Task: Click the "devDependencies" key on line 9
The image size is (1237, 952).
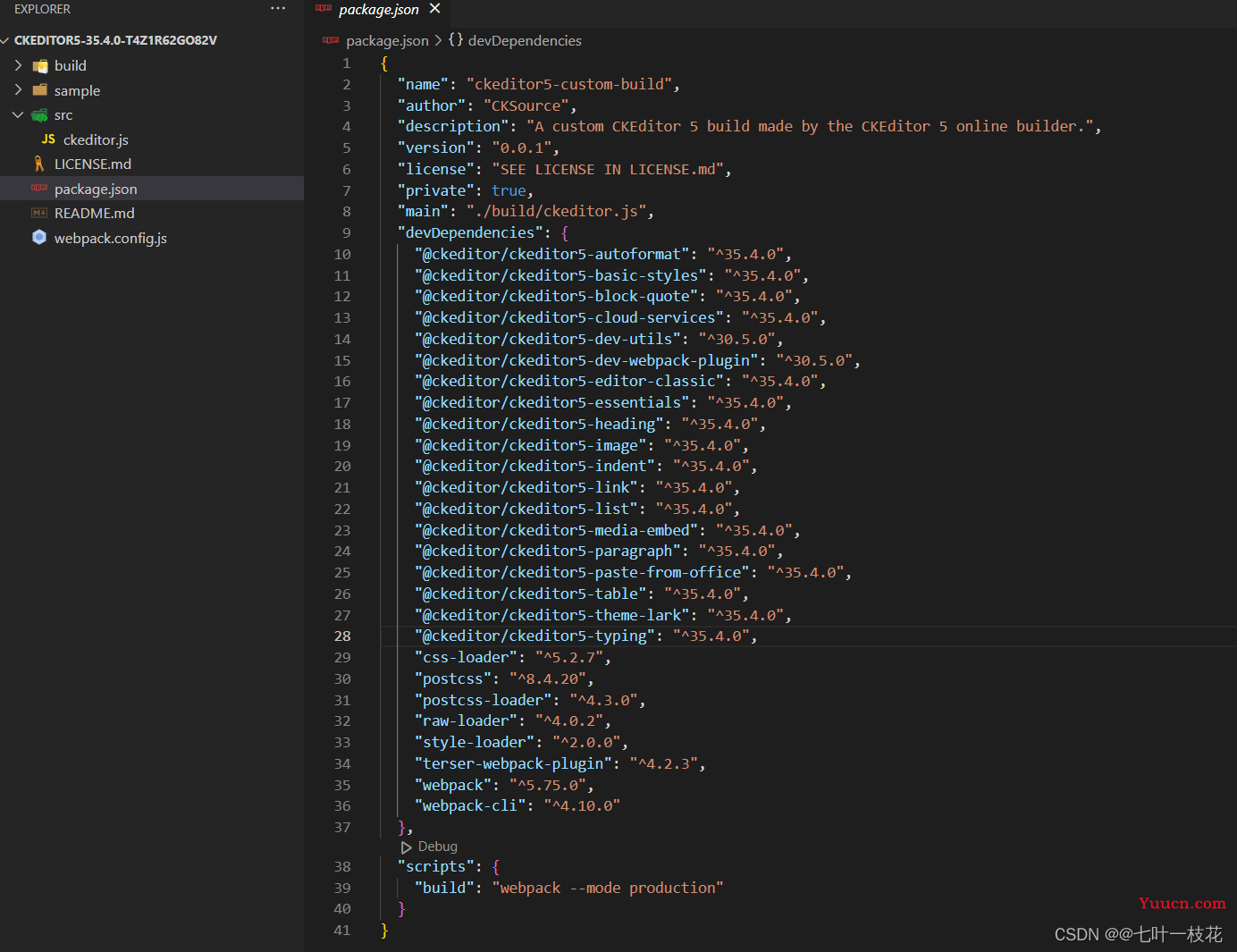Action: click(470, 232)
